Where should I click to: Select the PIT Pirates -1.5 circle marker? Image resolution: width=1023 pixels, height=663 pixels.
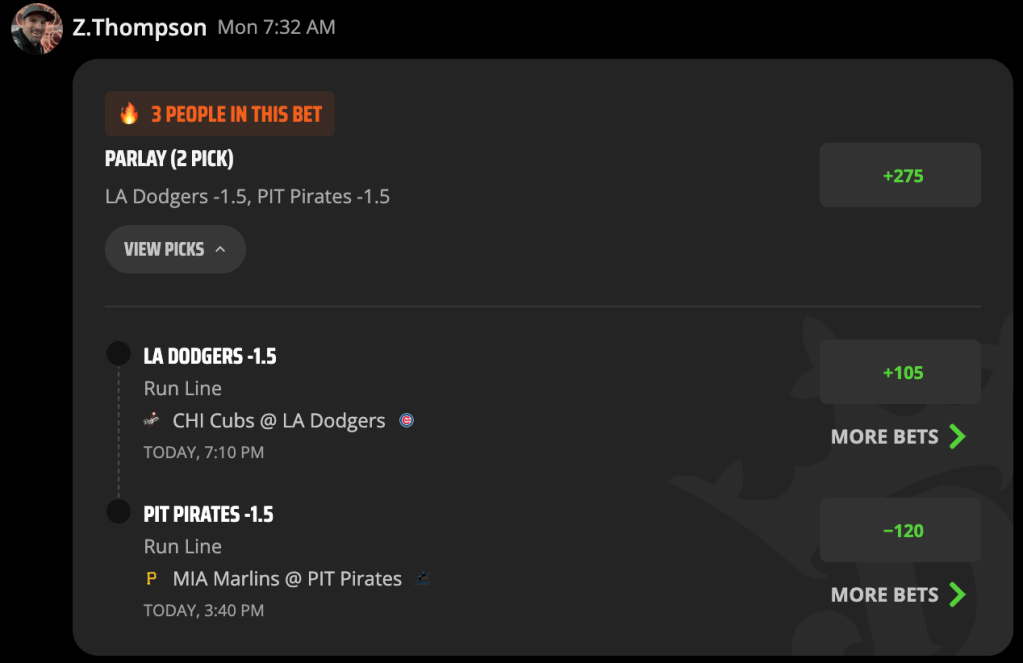click(x=119, y=512)
